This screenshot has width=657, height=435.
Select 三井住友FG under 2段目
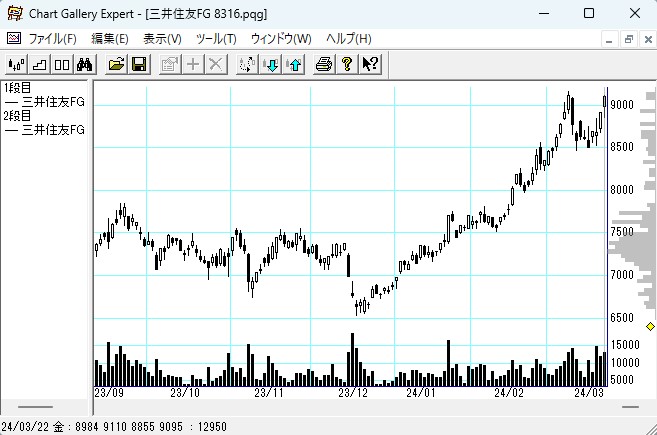[x=52, y=130]
